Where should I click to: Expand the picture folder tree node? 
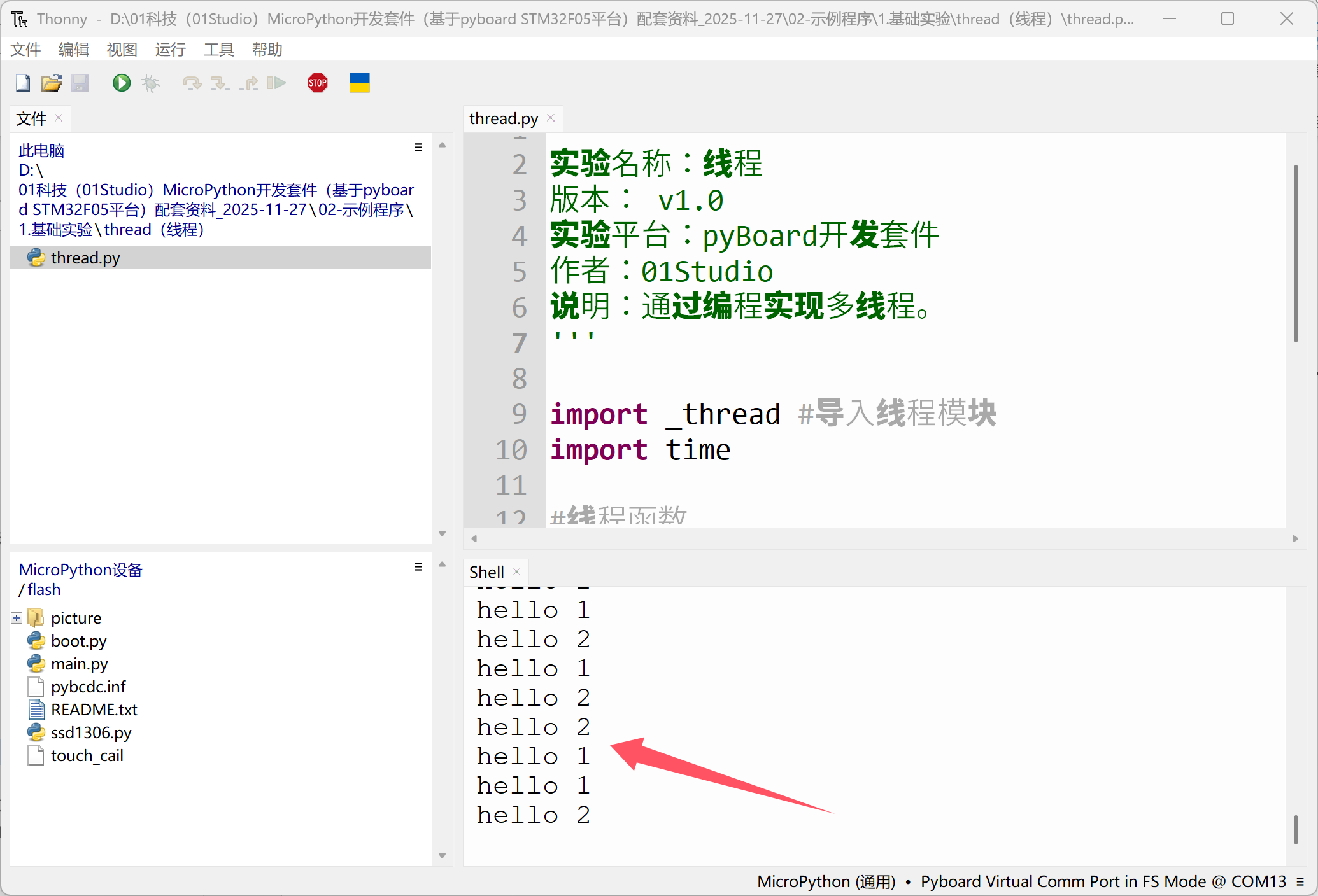[x=17, y=618]
